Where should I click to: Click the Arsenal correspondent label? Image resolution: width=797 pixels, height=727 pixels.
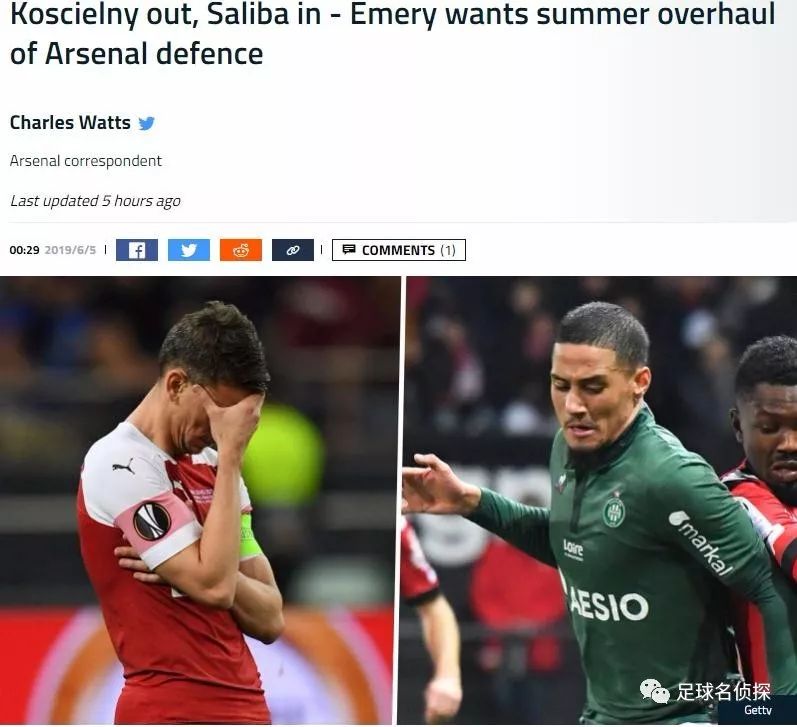click(85, 161)
